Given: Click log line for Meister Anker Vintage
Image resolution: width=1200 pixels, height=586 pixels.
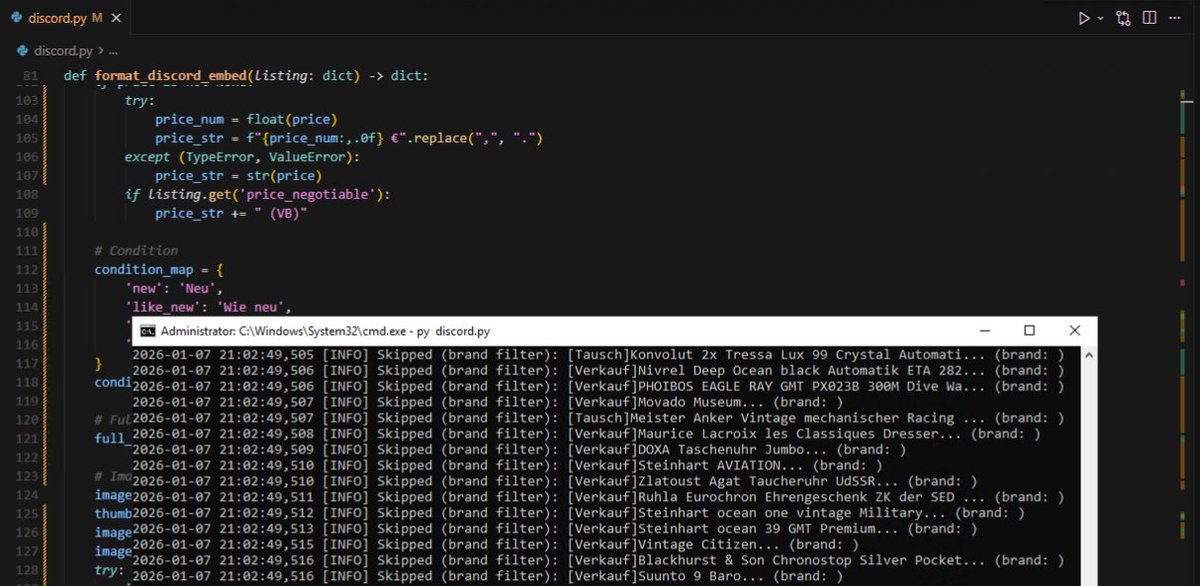Looking at the screenshot, I should point(598,418).
